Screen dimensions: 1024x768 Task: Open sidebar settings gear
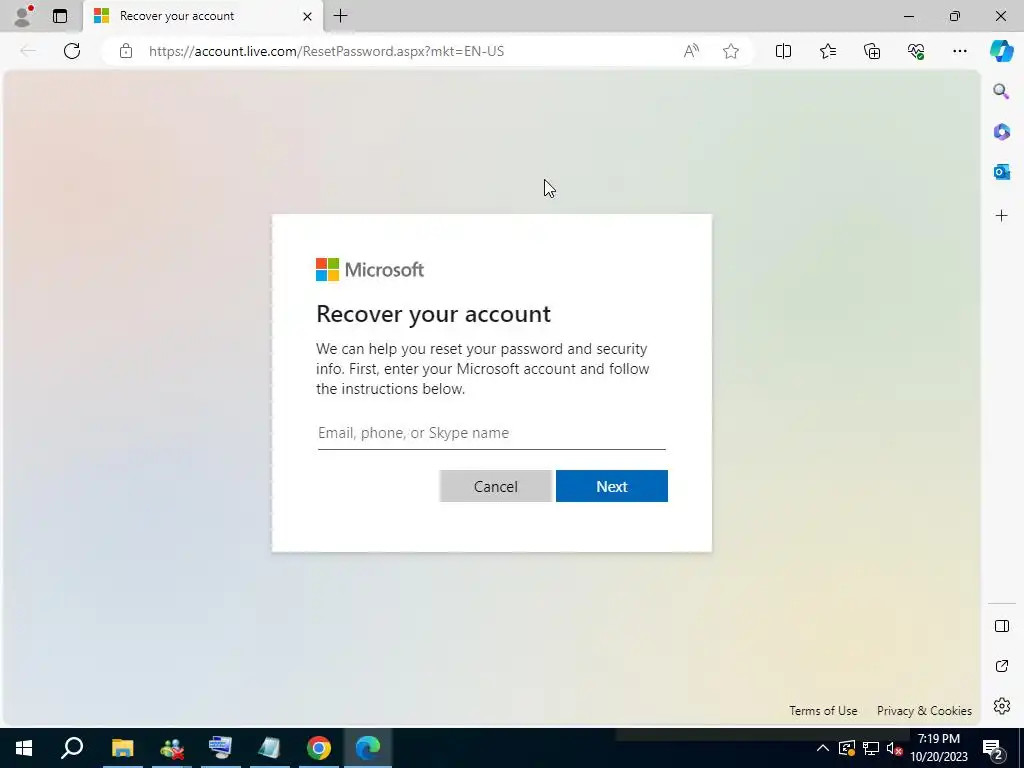point(1001,706)
